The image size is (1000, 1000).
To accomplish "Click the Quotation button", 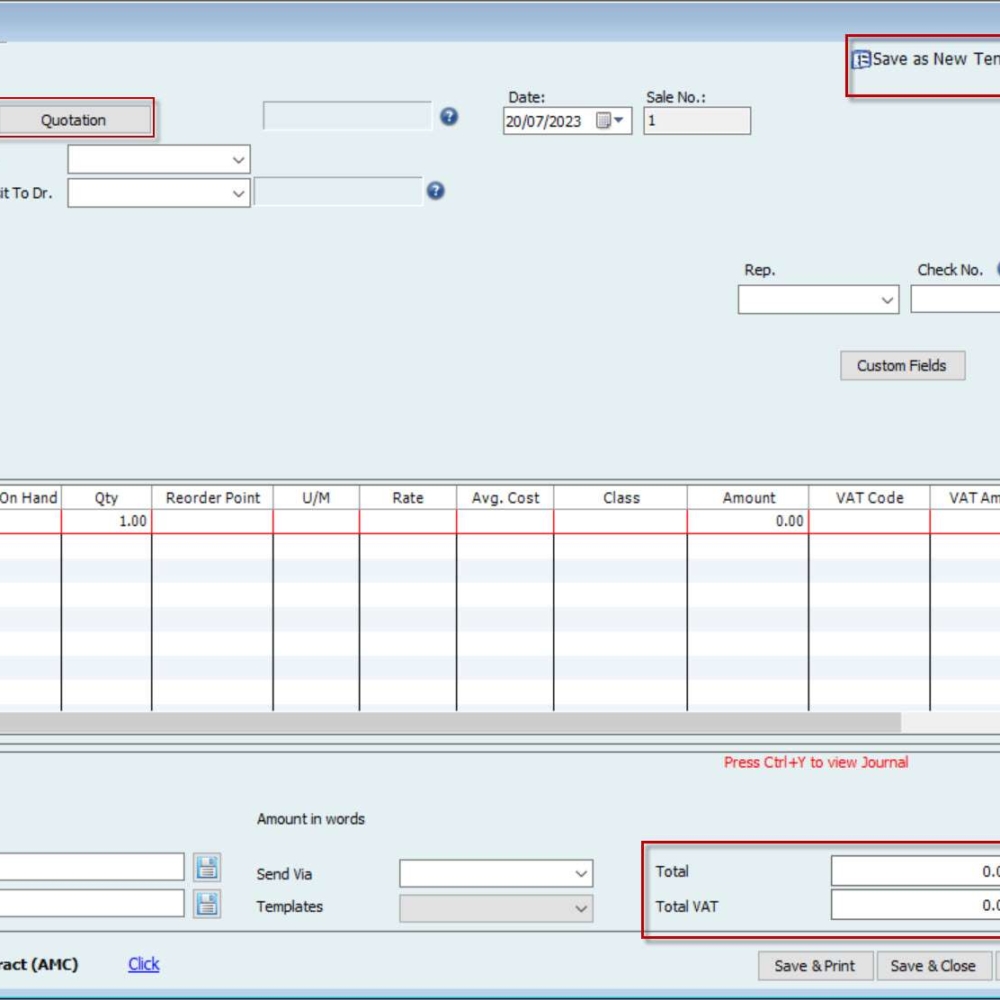I will [x=73, y=120].
